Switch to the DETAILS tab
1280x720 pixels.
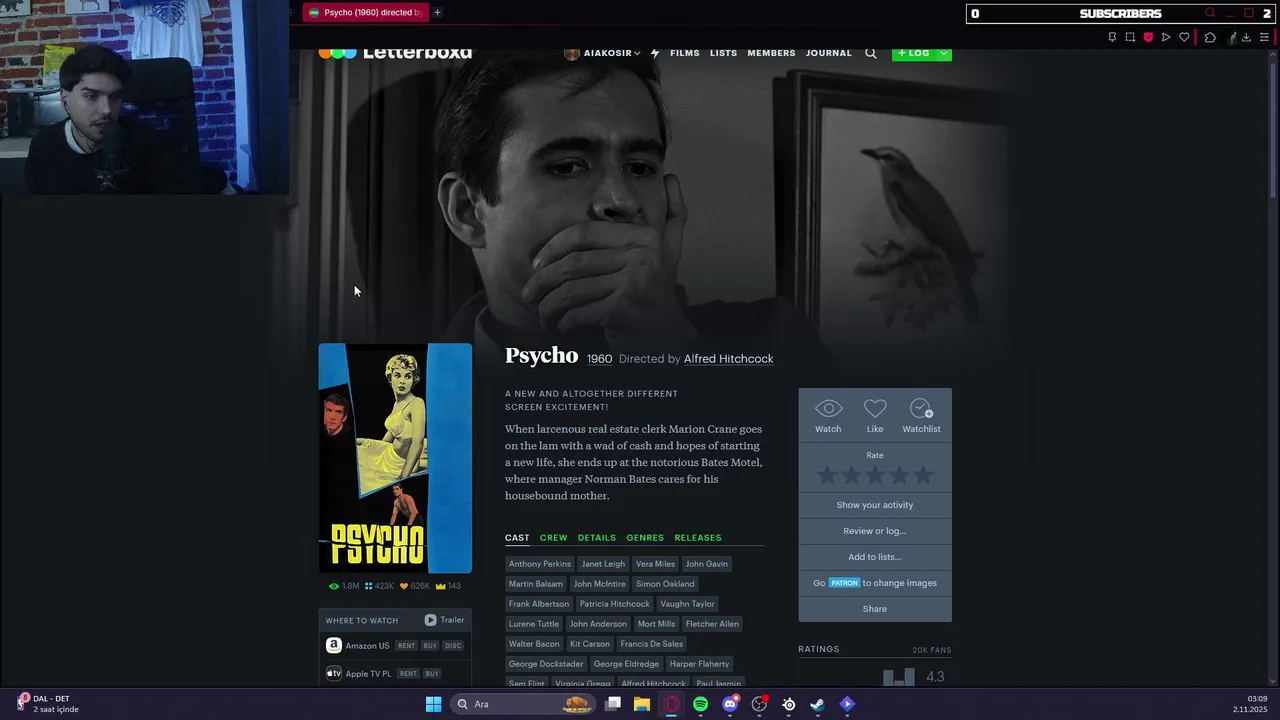[596, 538]
